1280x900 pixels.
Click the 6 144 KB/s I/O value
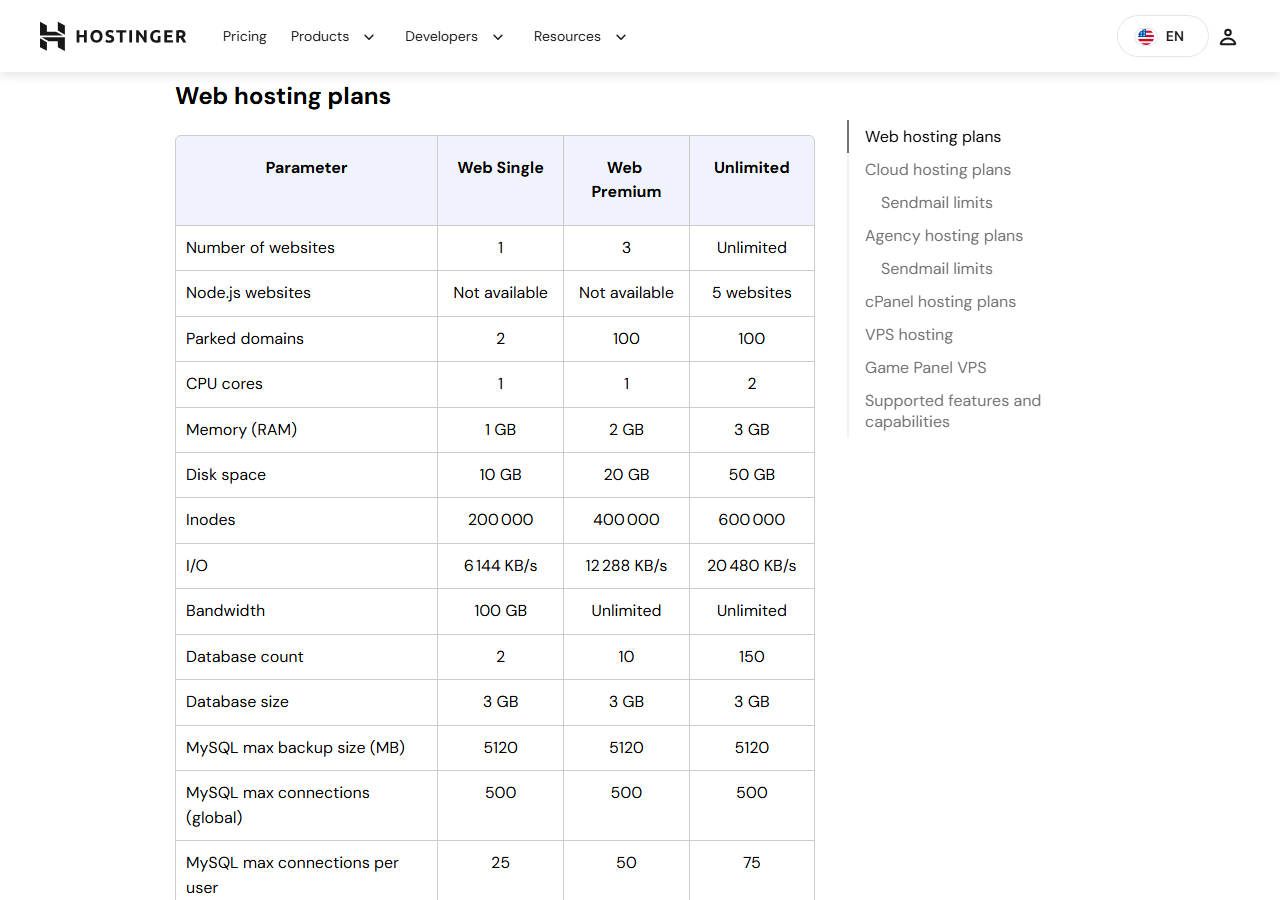(501, 566)
